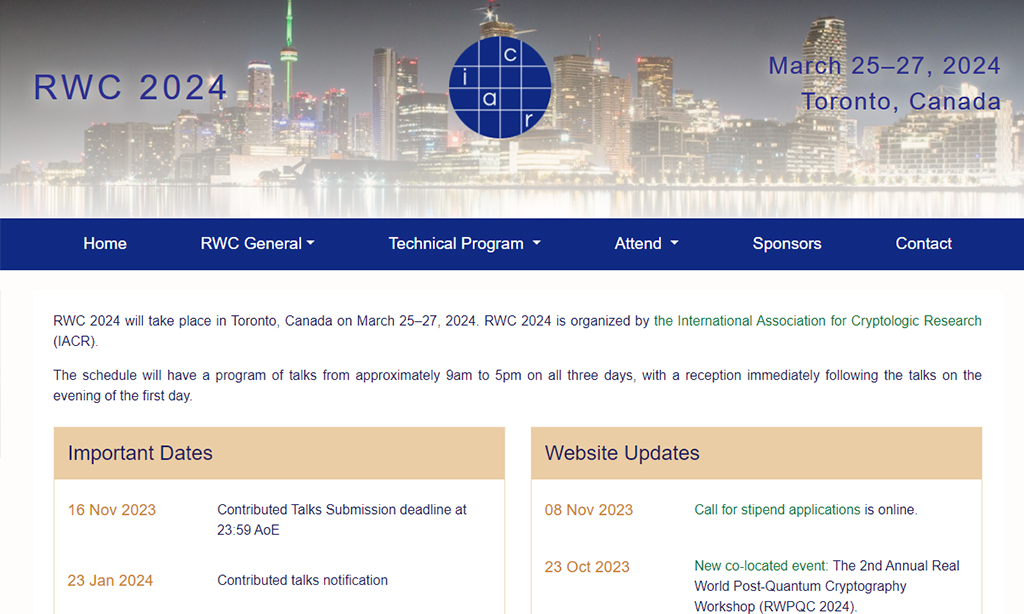Click the RWC 2024 banner title
Screen dimensions: 1024x614
(x=130, y=88)
